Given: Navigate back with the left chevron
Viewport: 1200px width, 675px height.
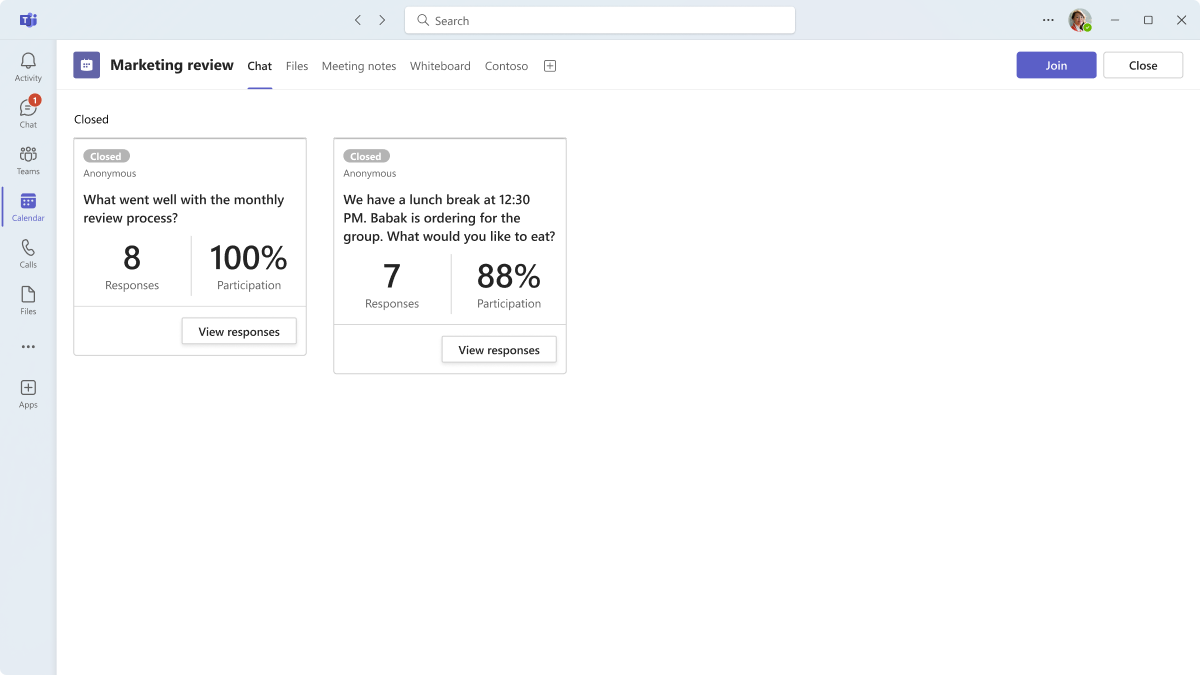Looking at the screenshot, I should point(358,20).
